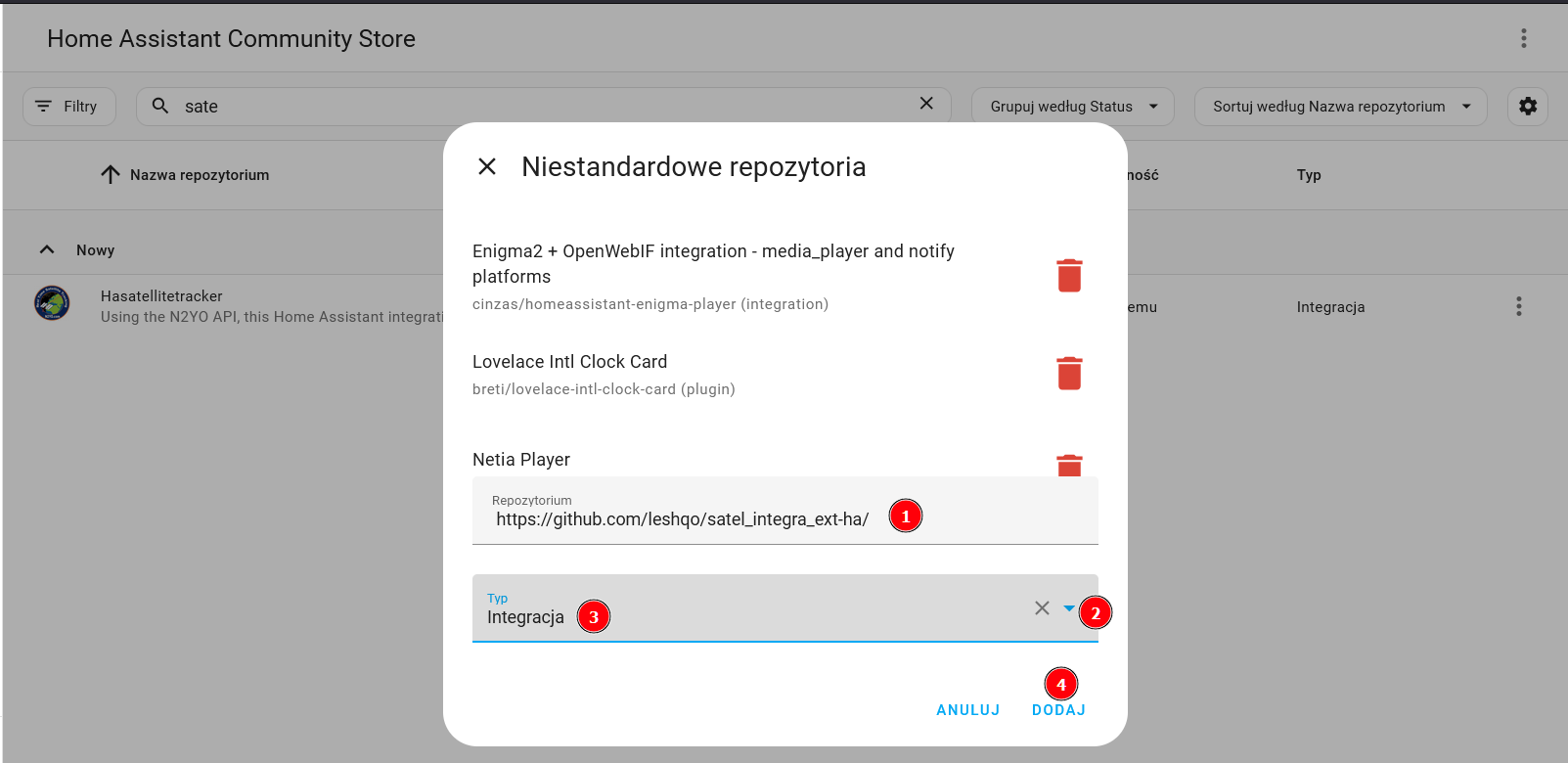Viewport: 1568px width, 763px height.
Task: Open Hasatellitetracker row three-dot menu
Action: click(1518, 306)
